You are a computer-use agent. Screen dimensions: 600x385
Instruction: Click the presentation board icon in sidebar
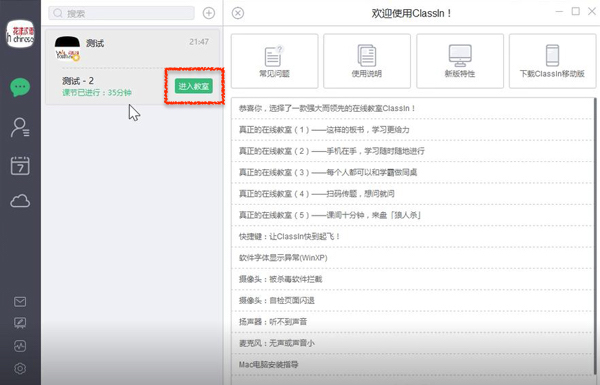(20, 323)
